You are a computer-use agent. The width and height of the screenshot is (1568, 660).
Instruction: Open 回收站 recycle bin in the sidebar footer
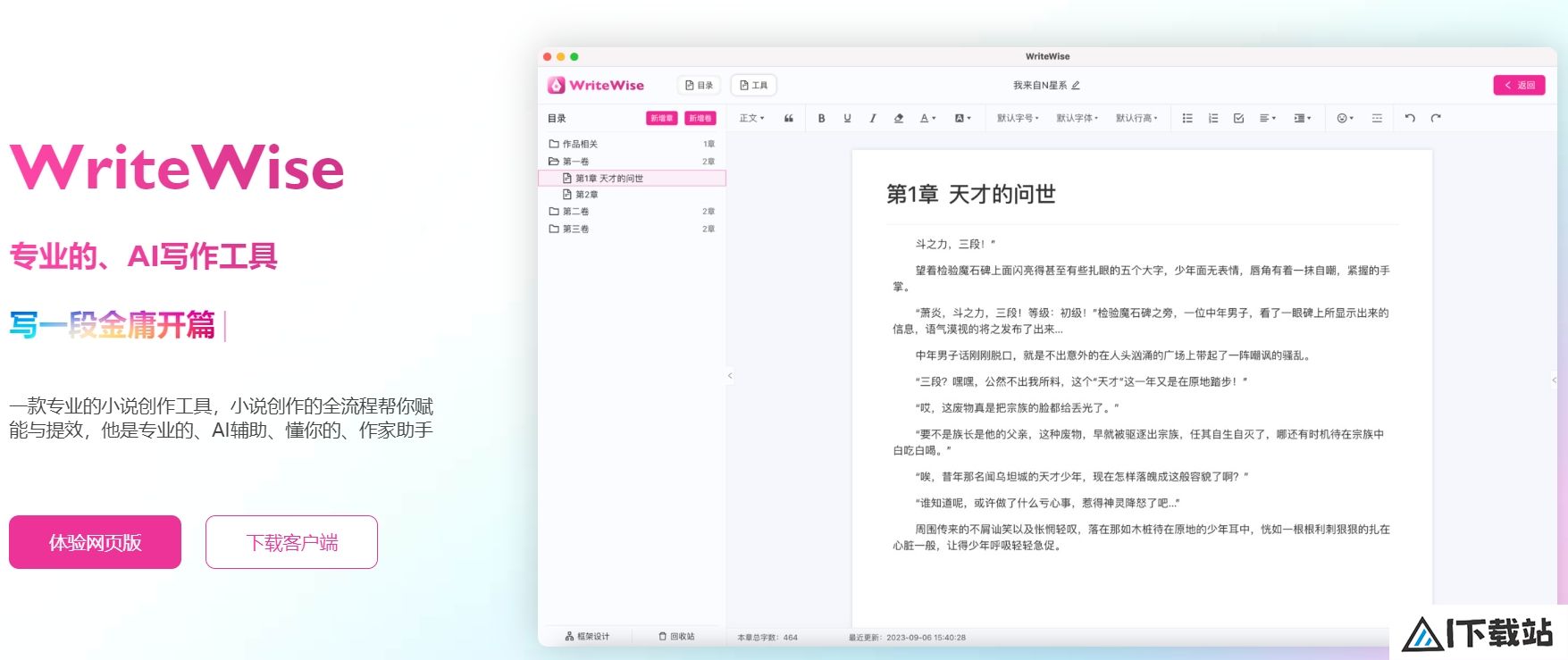pos(676,637)
